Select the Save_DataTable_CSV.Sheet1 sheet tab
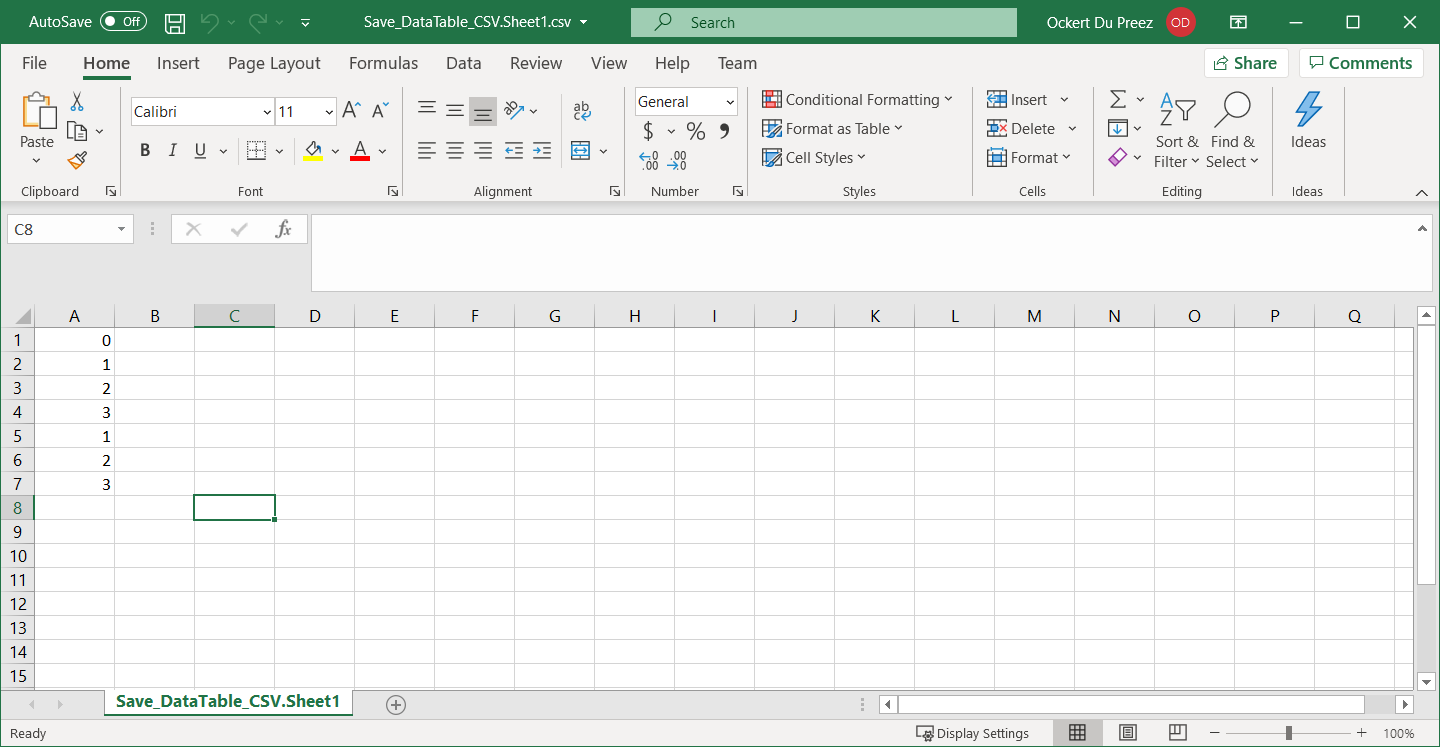This screenshot has height=747, width=1440. 228,702
